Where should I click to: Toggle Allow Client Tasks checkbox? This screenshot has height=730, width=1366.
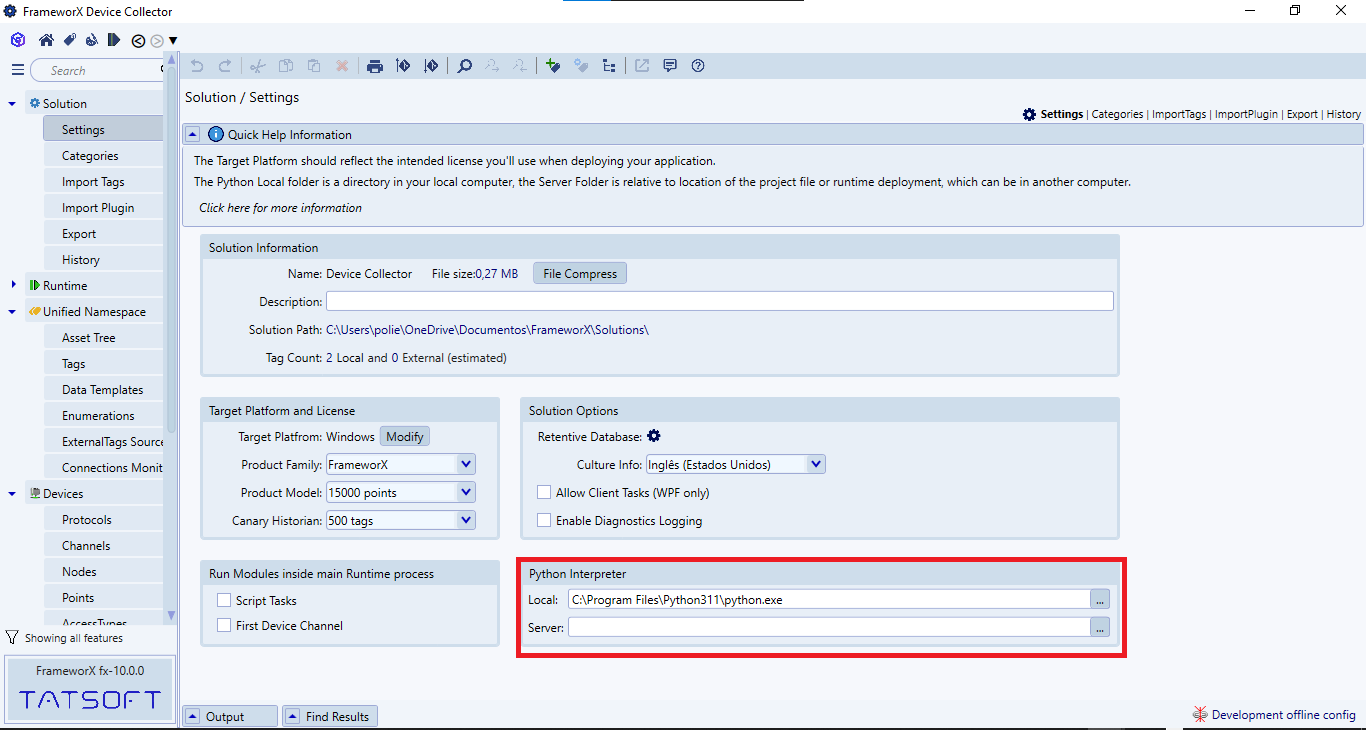click(x=544, y=493)
